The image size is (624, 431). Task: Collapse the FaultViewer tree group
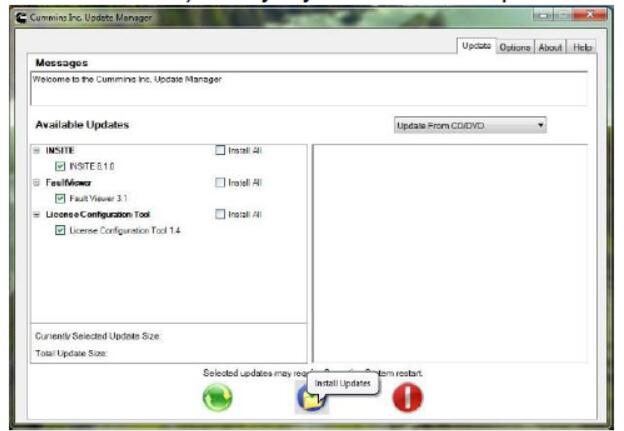[x=37, y=183]
